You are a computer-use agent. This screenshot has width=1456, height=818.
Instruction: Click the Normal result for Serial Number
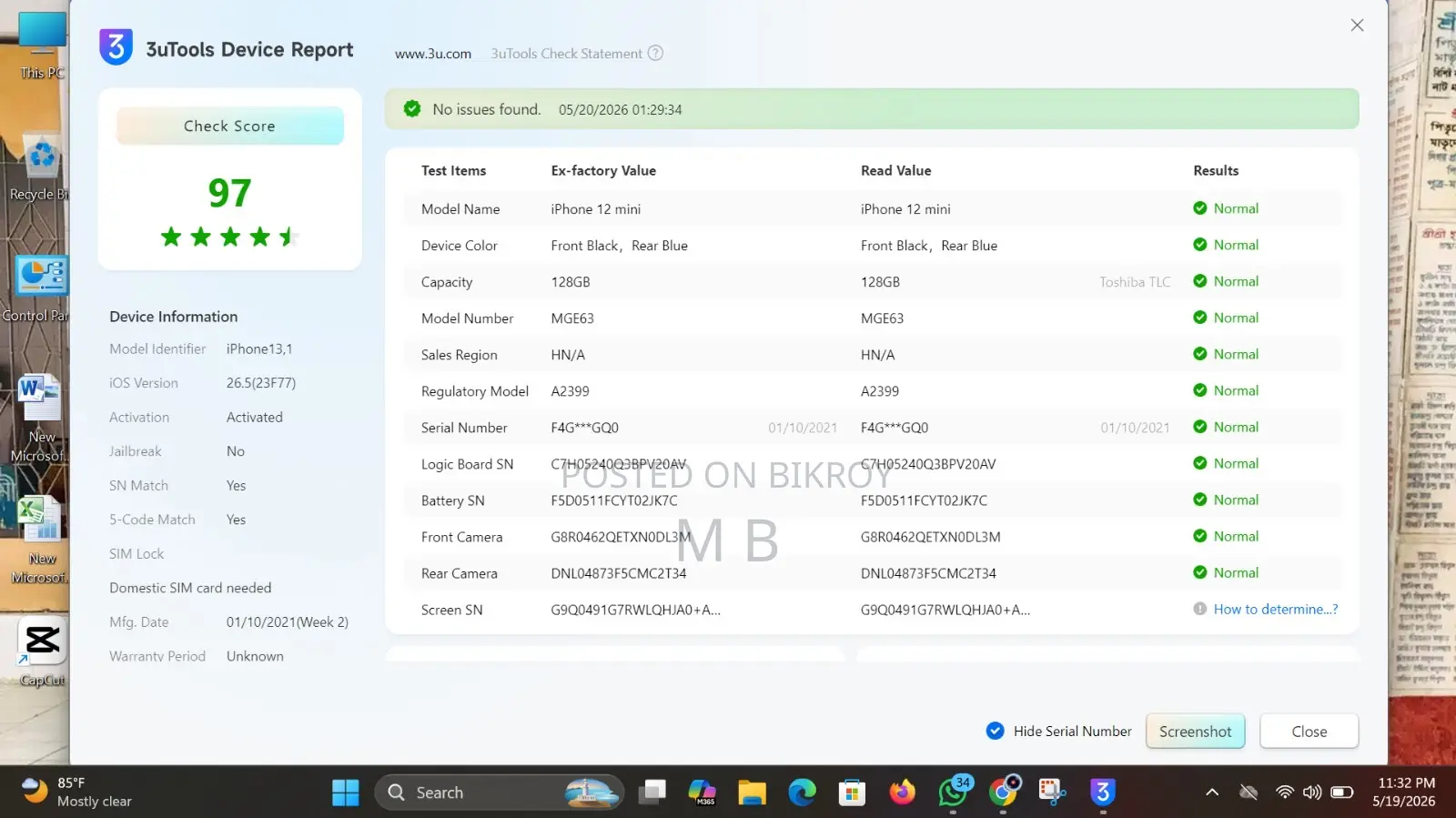(1226, 427)
